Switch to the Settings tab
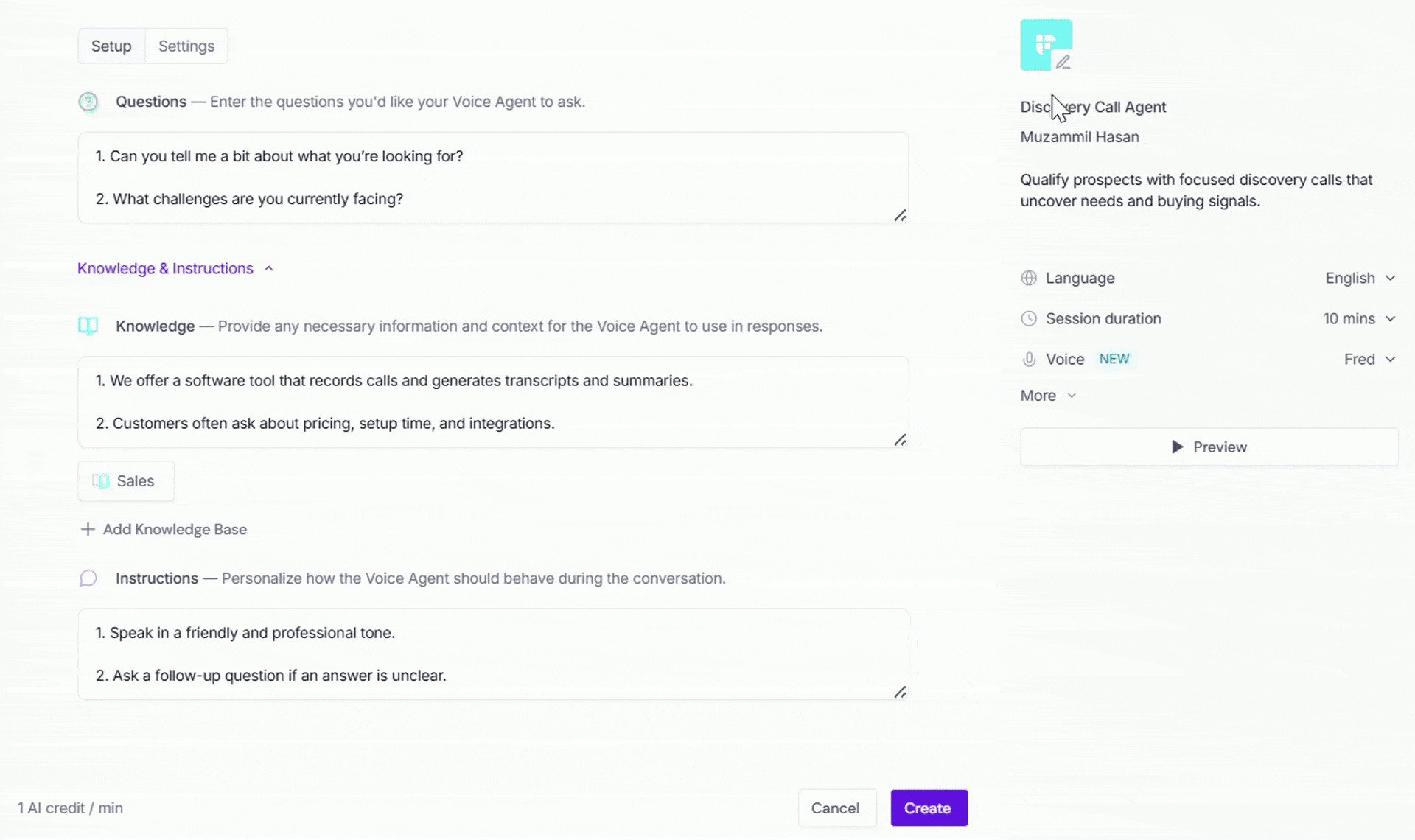The image size is (1415, 840). [x=186, y=46]
